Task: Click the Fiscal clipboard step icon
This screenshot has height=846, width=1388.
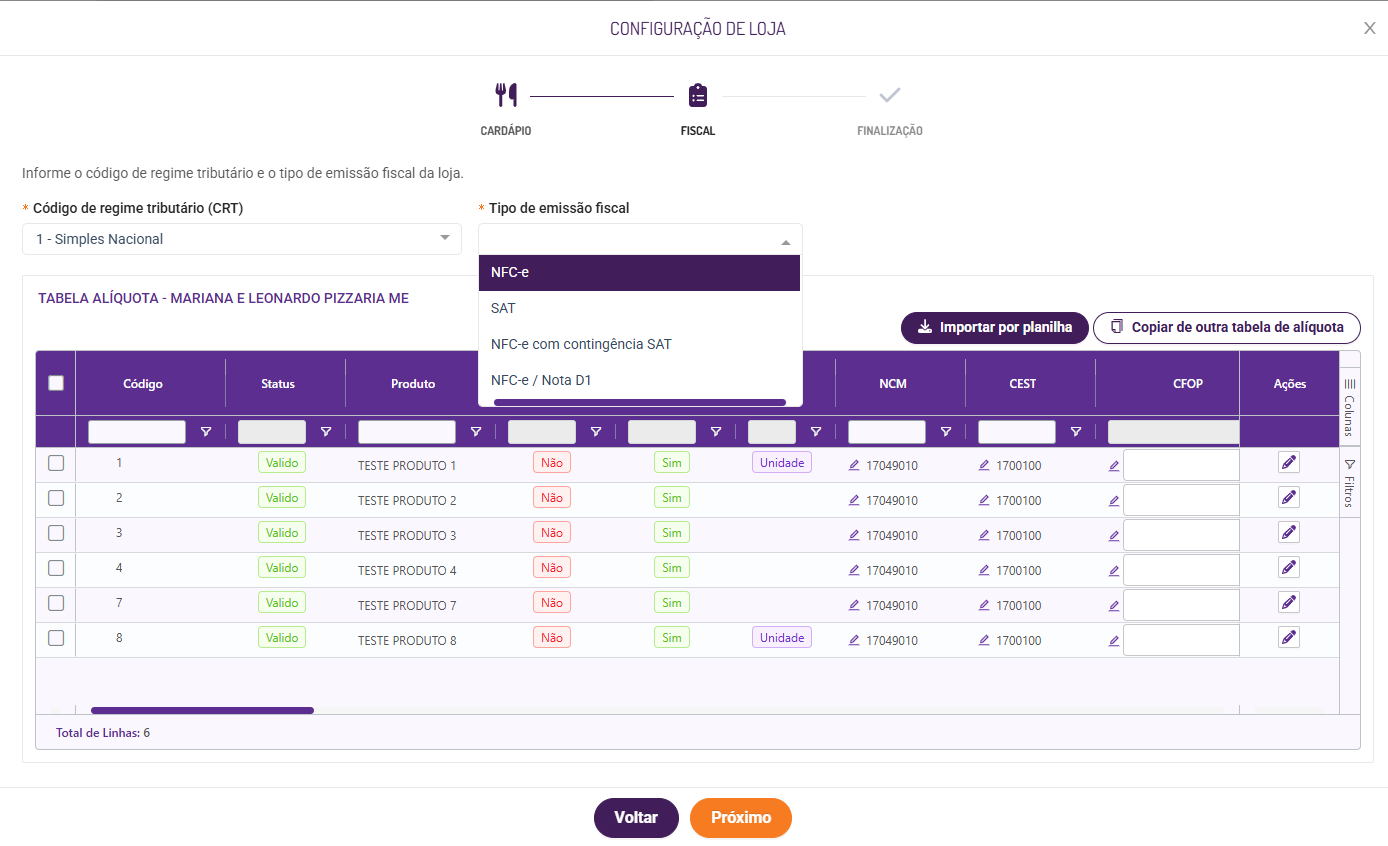Action: click(698, 96)
